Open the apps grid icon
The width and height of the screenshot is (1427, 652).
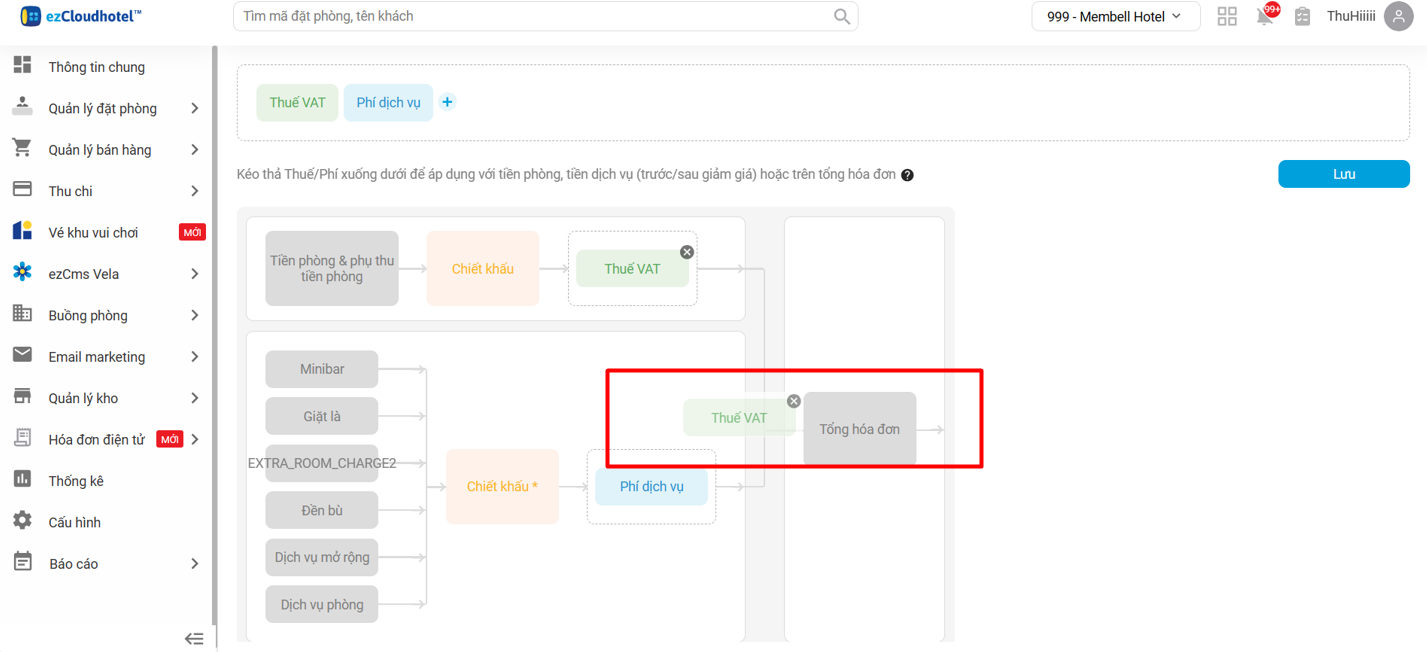[1227, 16]
